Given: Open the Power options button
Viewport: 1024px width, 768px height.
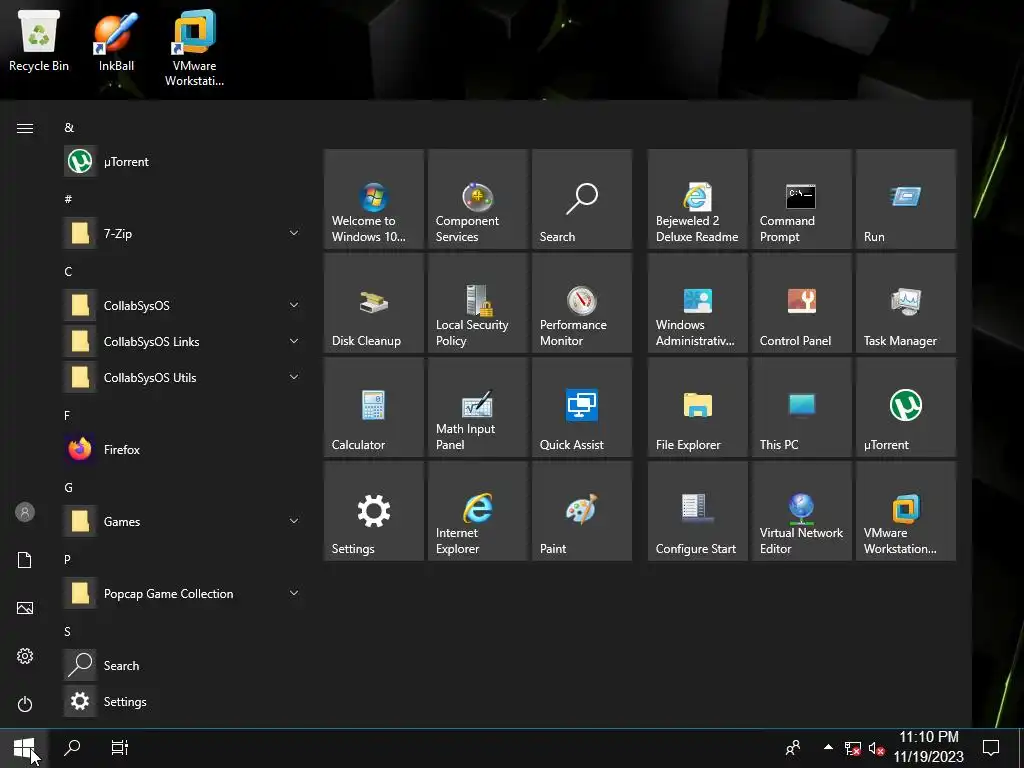Looking at the screenshot, I should (x=25, y=704).
